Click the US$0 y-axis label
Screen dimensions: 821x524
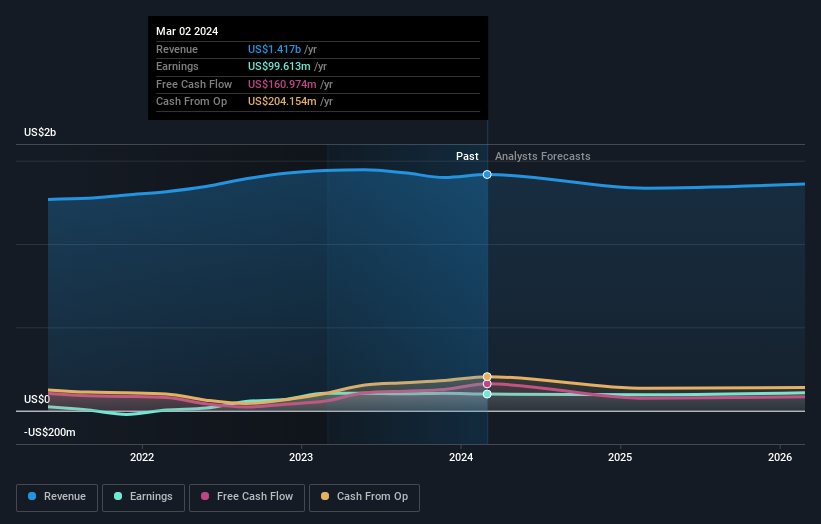pos(37,399)
